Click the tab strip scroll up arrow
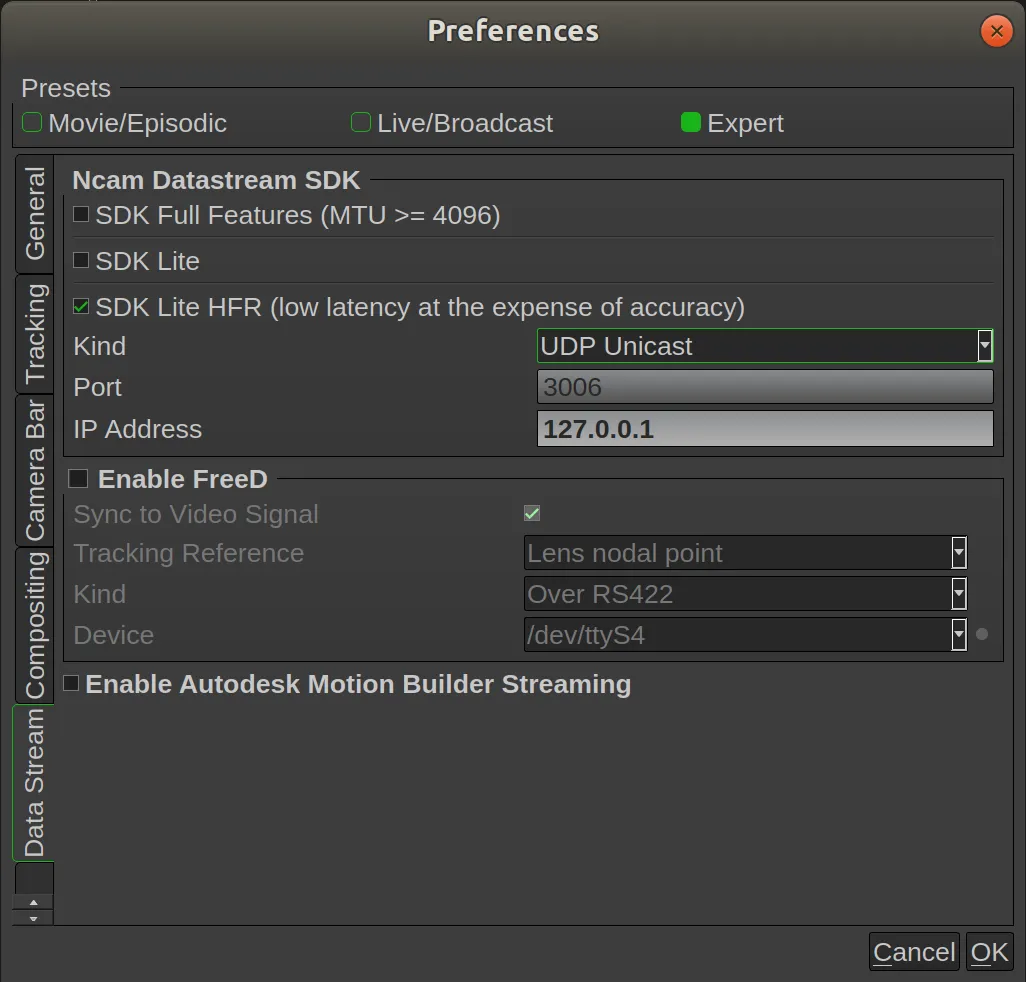 point(33,902)
